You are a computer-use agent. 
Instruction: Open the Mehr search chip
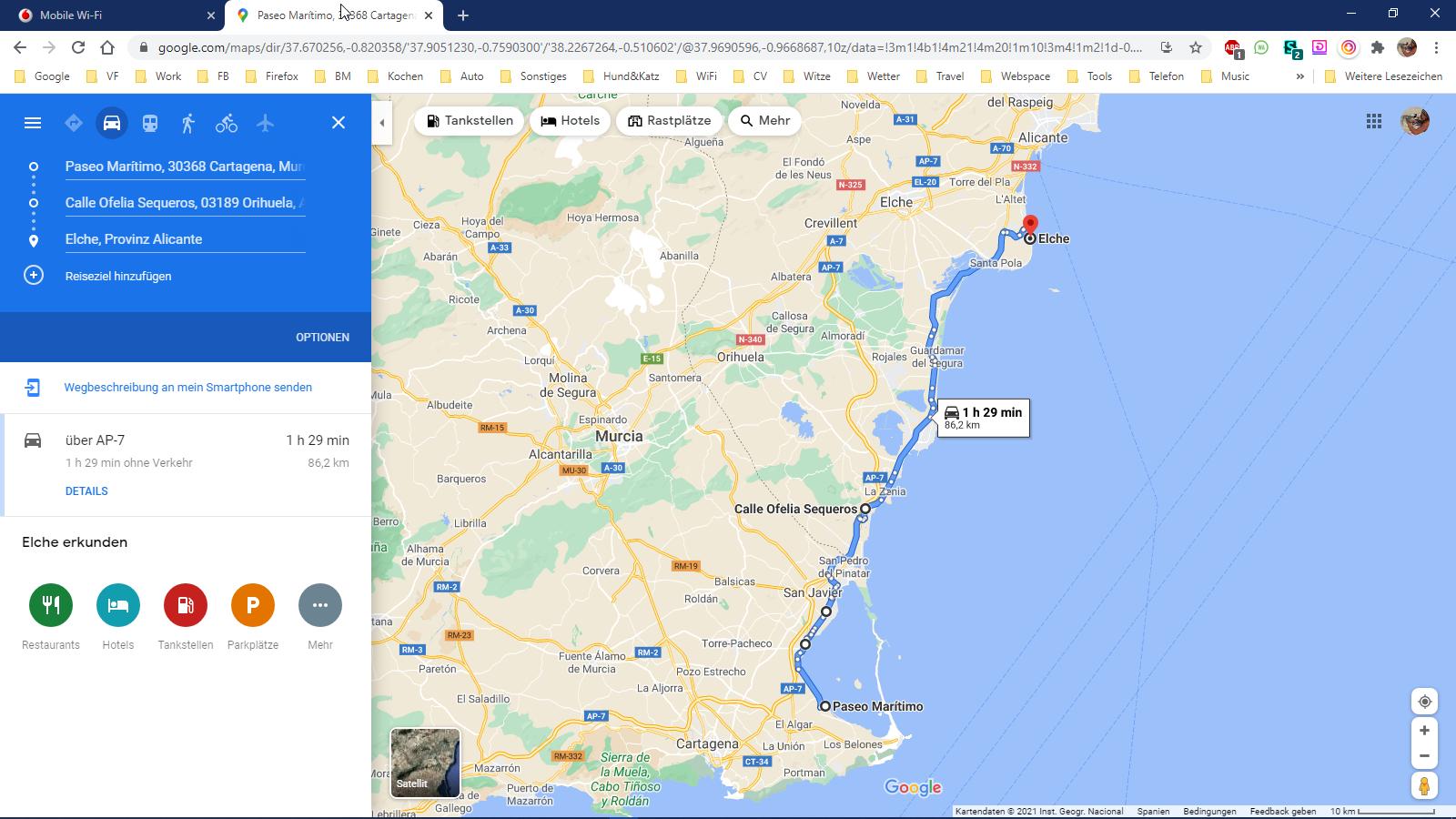(764, 121)
